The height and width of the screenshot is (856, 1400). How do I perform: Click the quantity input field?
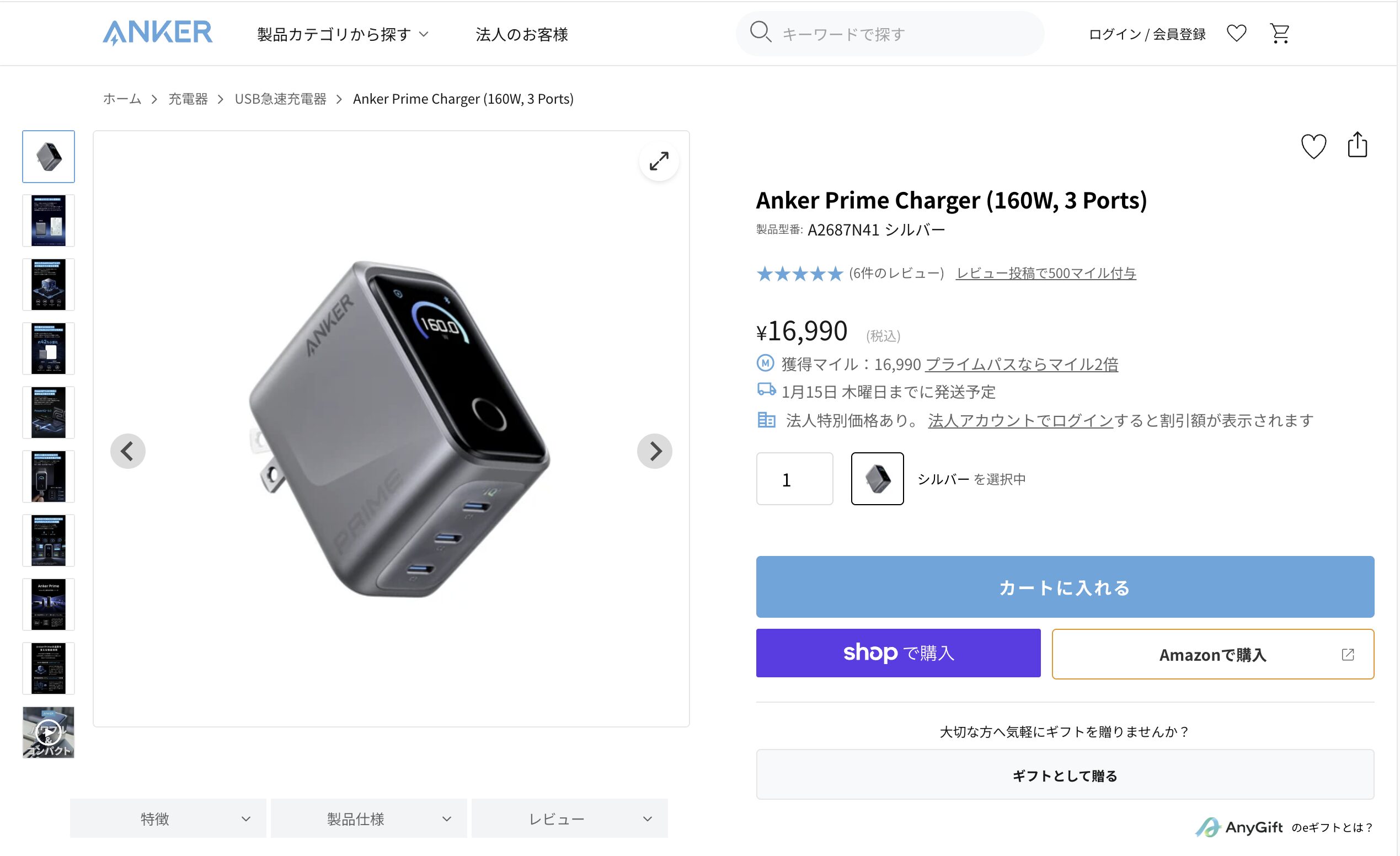click(x=794, y=479)
